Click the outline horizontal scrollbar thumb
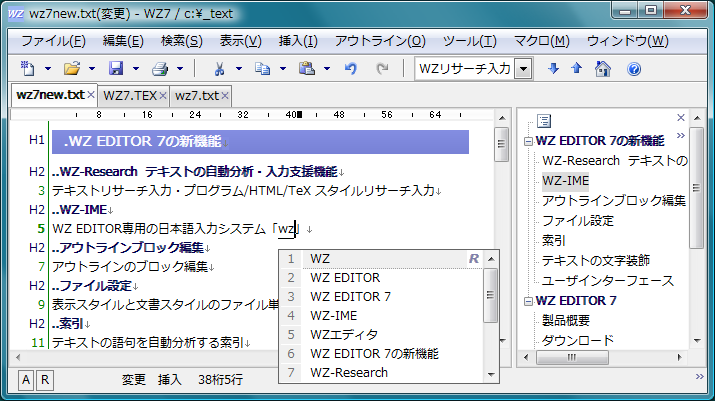Viewport: 715px width, 401px height. (x=572, y=358)
